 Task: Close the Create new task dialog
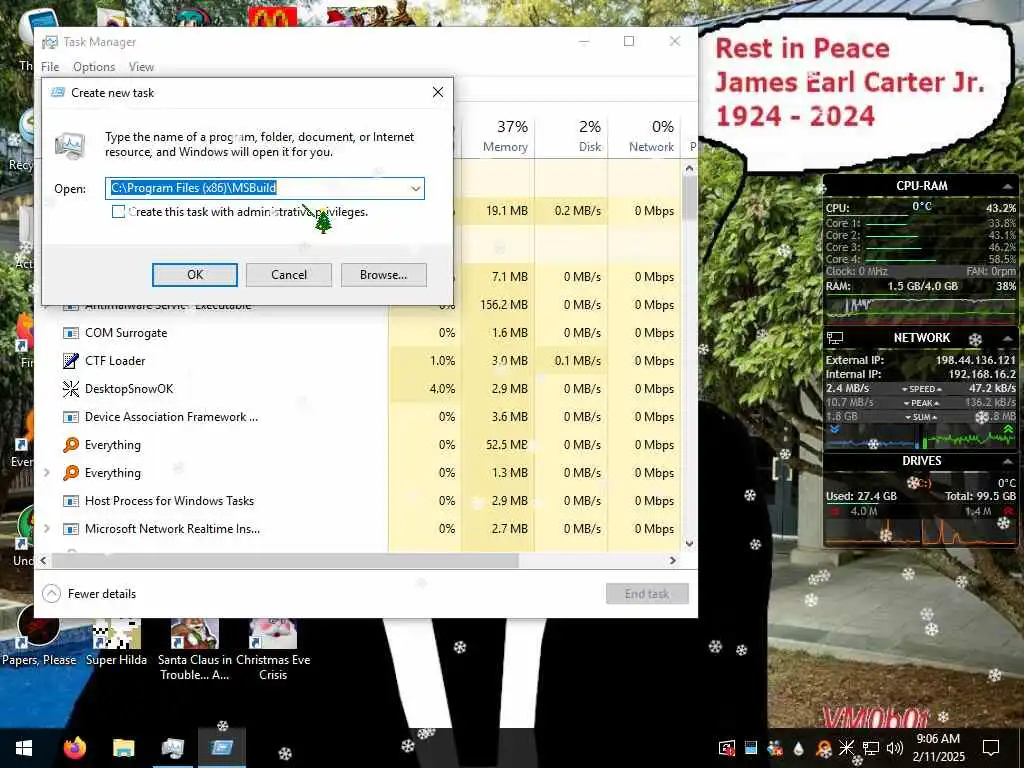click(438, 93)
